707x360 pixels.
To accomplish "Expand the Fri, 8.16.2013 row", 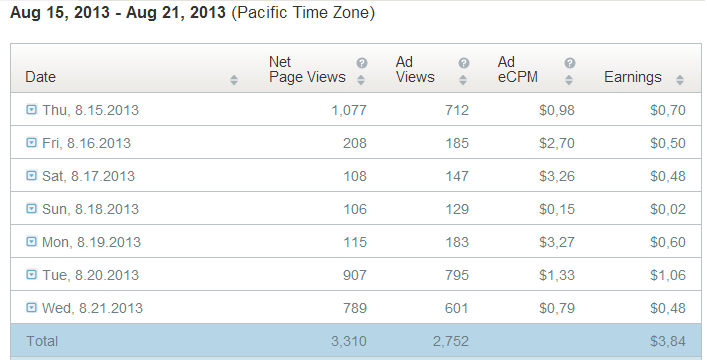I will [31, 142].
